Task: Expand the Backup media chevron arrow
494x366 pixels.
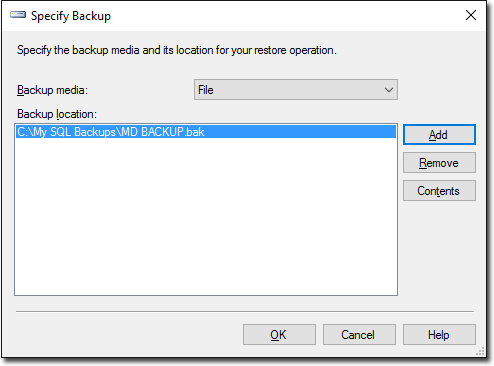Action: point(388,90)
